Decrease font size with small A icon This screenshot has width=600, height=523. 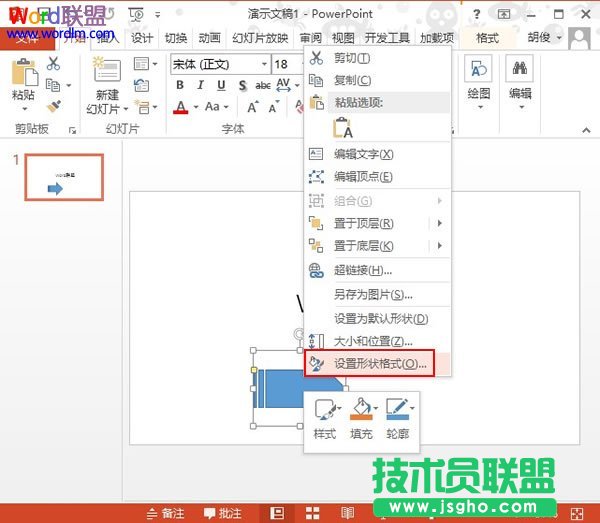pos(274,107)
